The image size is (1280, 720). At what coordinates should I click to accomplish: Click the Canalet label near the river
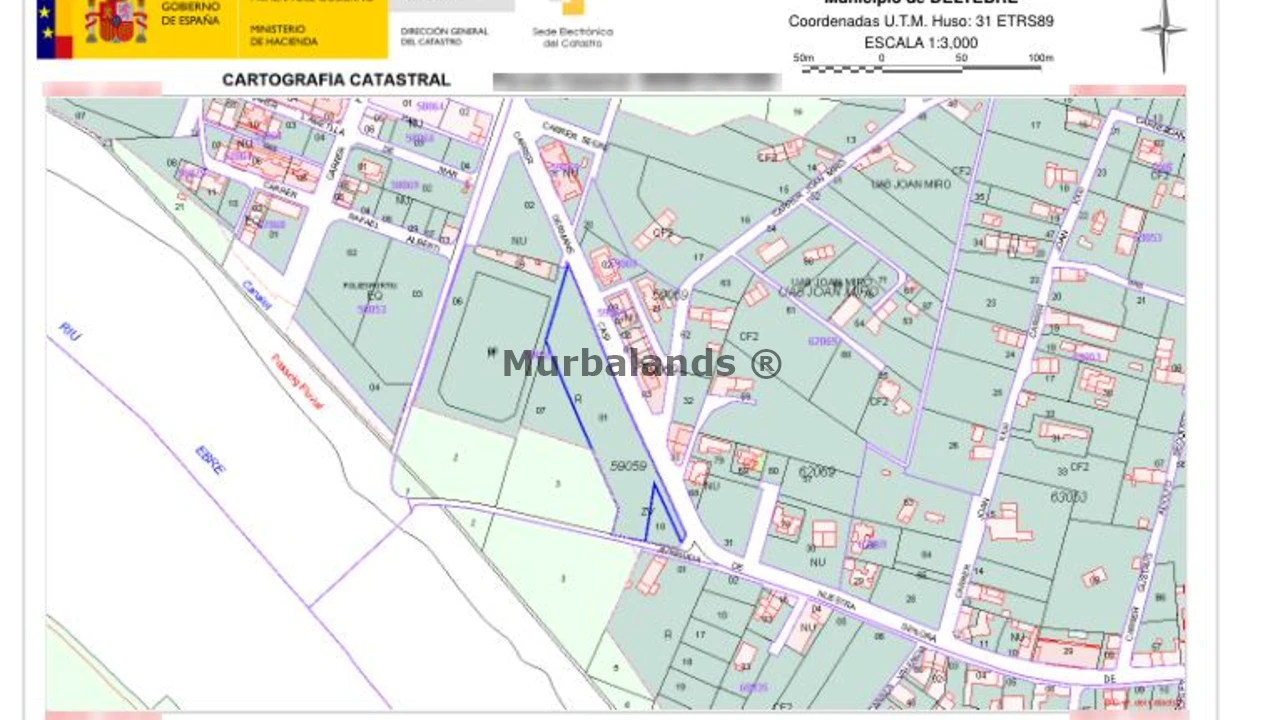(257, 295)
